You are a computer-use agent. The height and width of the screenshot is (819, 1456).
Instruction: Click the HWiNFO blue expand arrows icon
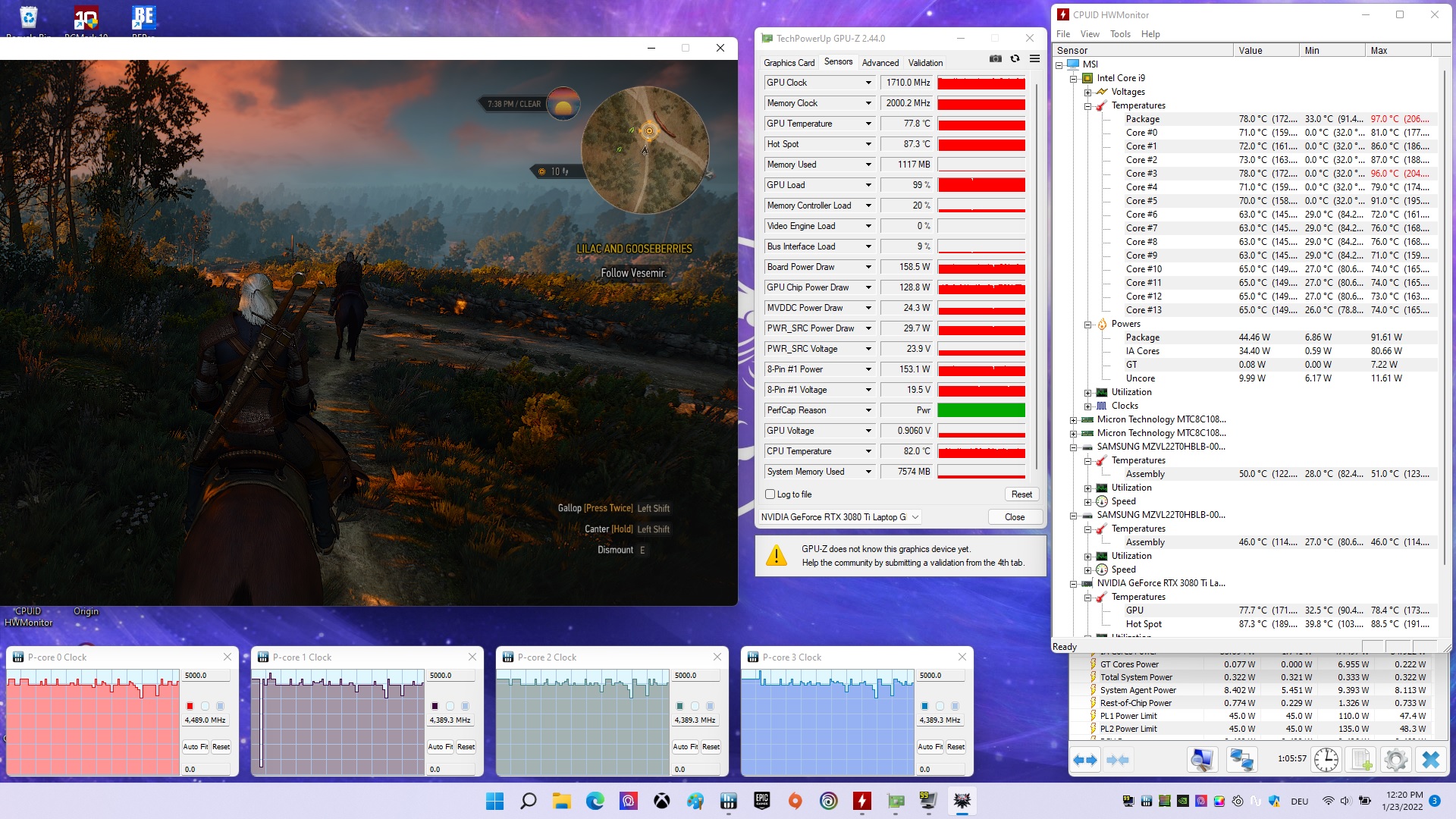(x=1085, y=759)
